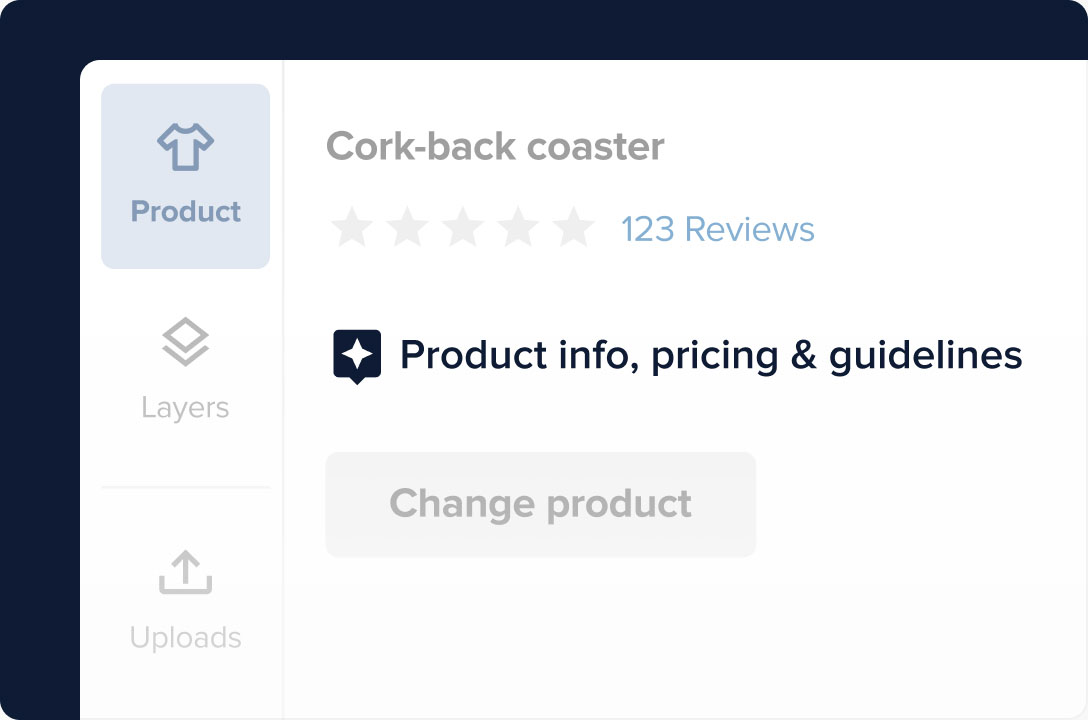The height and width of the screenshot is (720, 1088).
Task: Switch to the Product tab label
Action: (186, 212)
